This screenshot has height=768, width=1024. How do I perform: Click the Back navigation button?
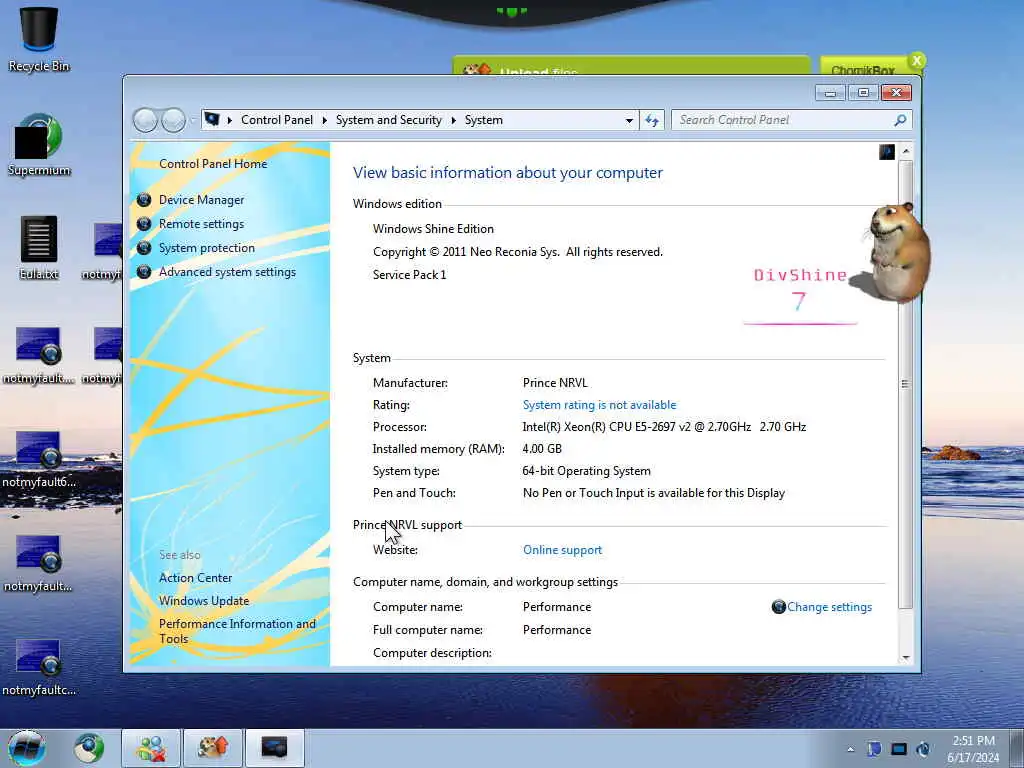point(146,120)
